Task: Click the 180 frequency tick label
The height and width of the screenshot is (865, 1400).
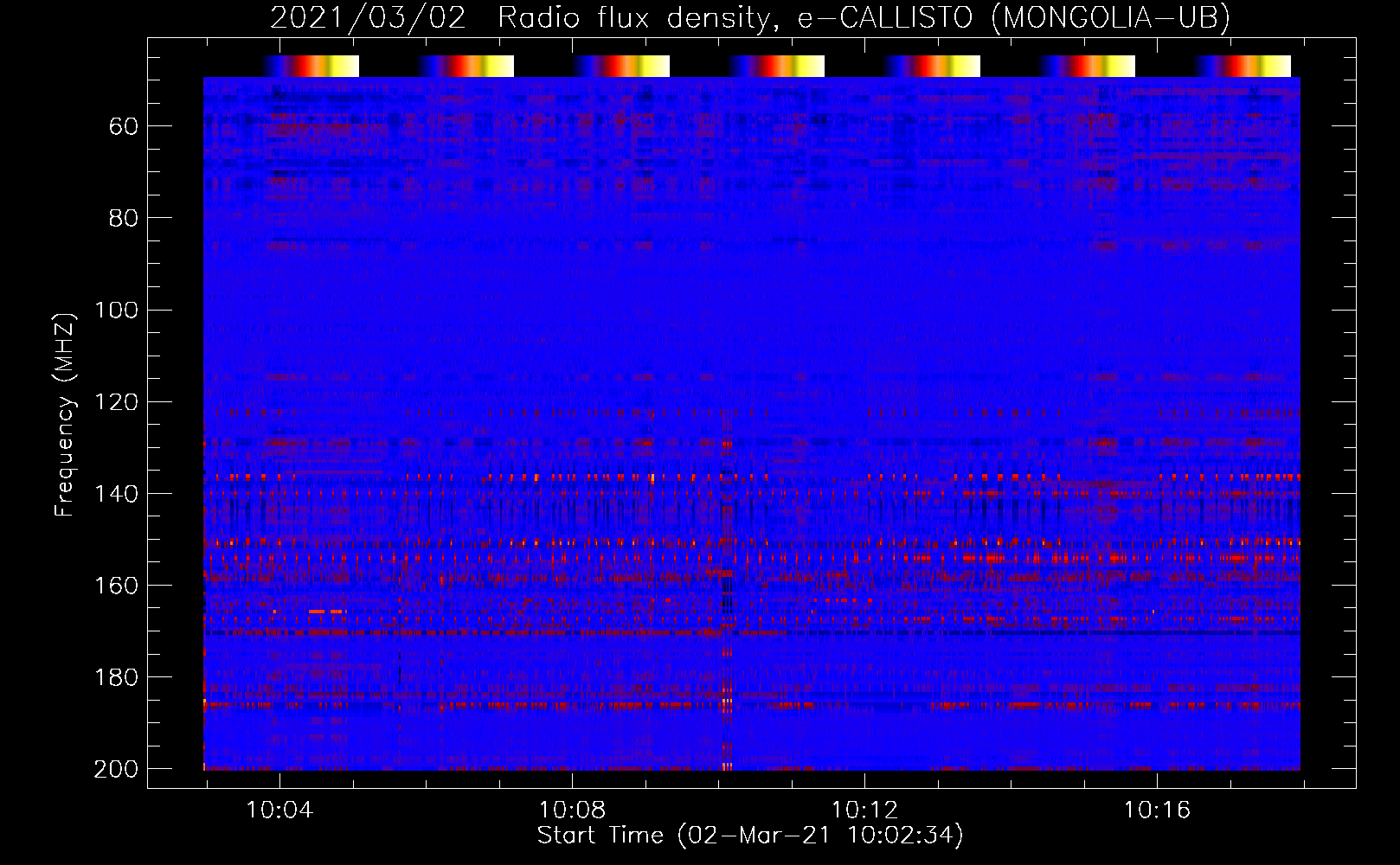Action: coord(116,677)
